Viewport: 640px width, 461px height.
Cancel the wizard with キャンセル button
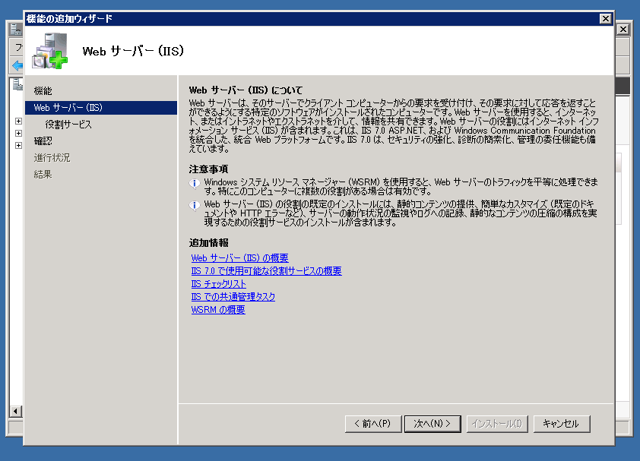pos(562,423)
